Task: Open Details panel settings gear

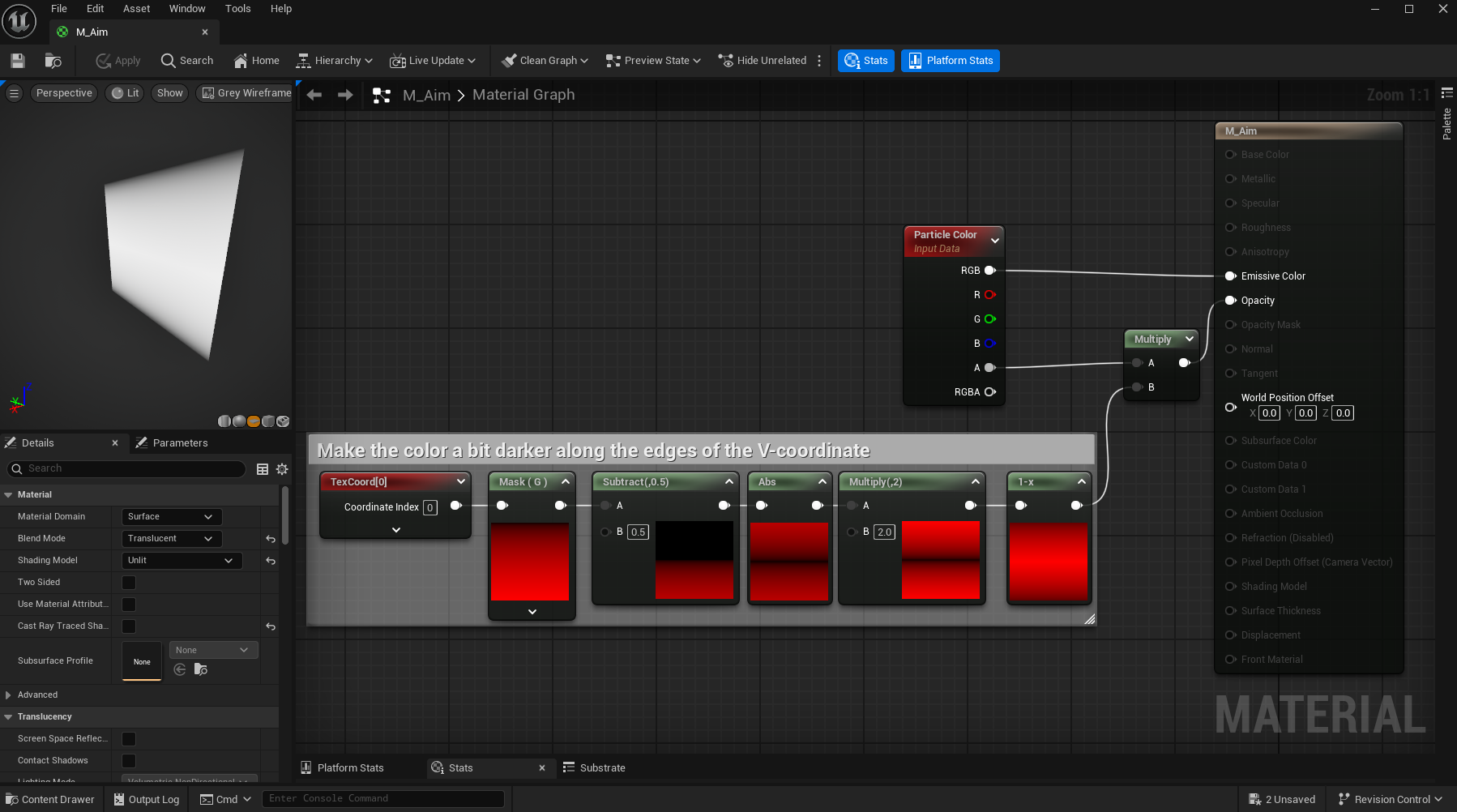Action: click(x=282, y=469)
